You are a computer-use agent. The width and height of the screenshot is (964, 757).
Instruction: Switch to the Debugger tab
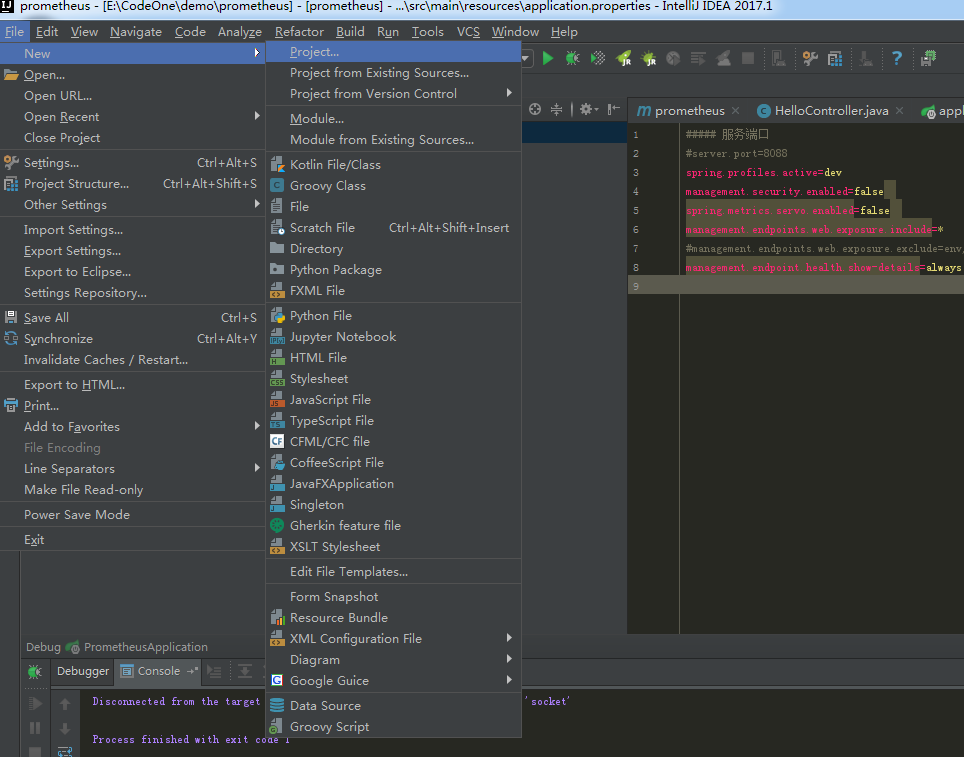point(83,671)
